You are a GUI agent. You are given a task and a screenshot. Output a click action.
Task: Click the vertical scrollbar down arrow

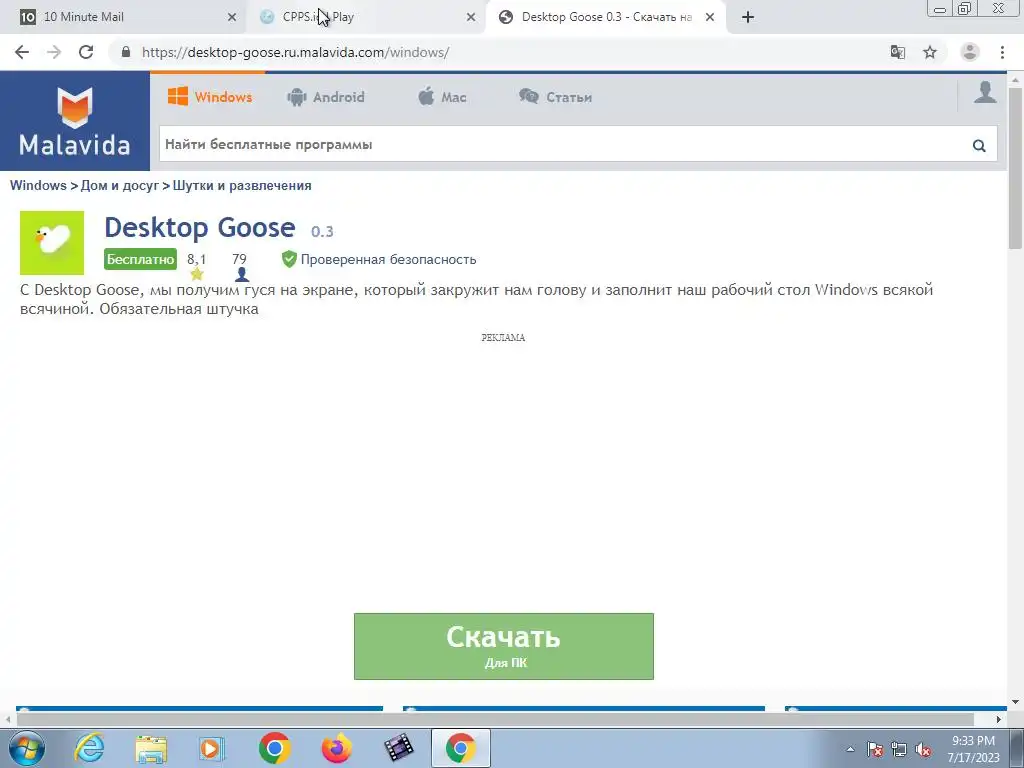[1015, 703]
